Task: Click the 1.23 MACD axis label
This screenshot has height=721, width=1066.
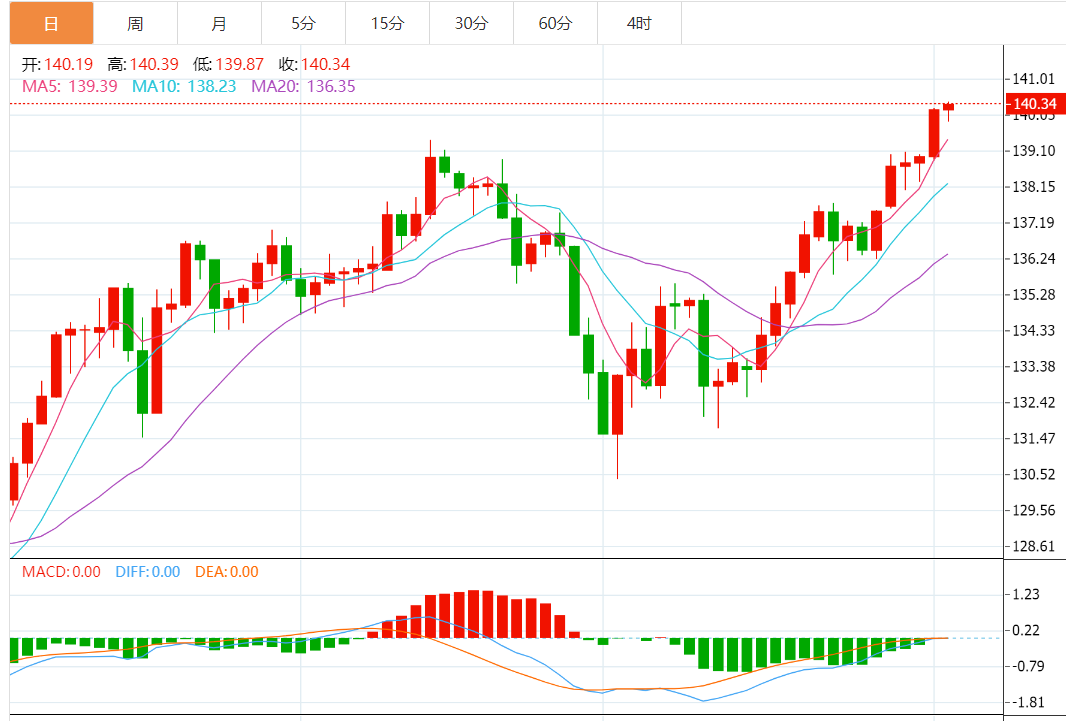Action: [x=1026, y=595]
